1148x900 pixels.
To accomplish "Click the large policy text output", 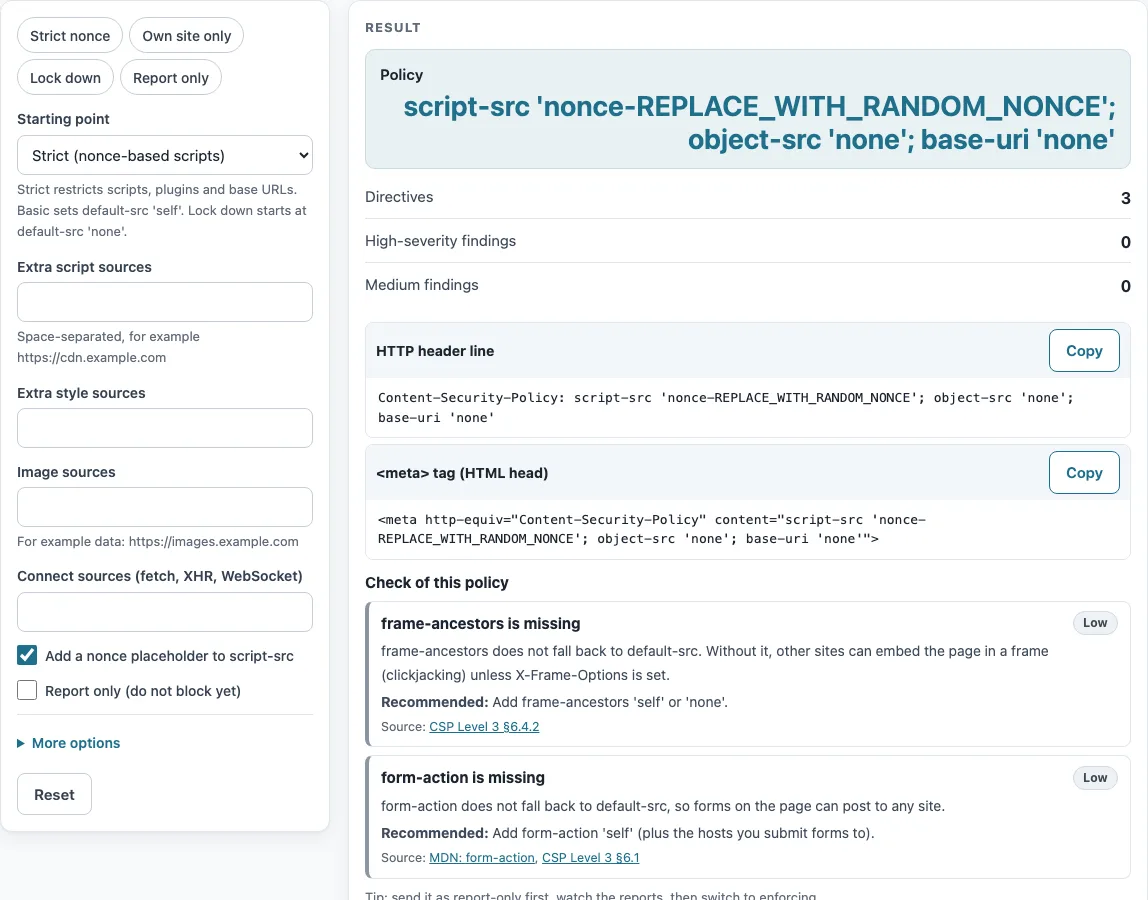I will 758,123.
